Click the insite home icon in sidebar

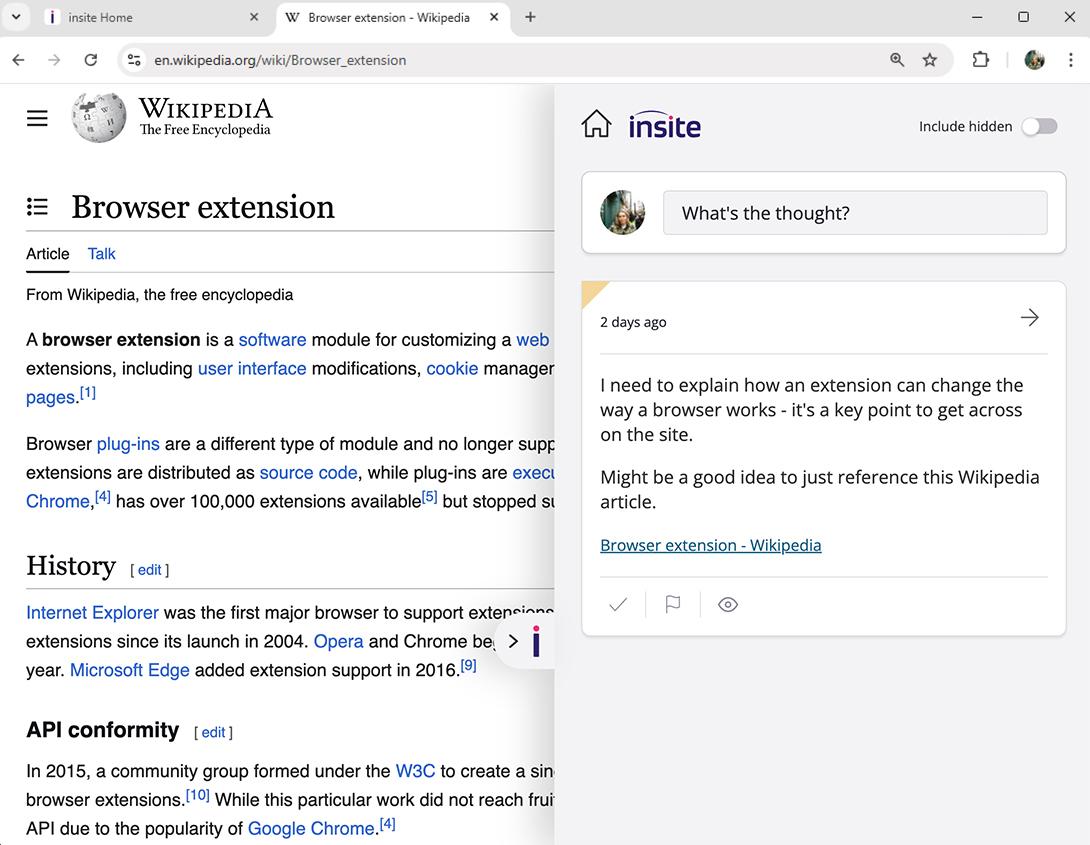click(596, 125)
